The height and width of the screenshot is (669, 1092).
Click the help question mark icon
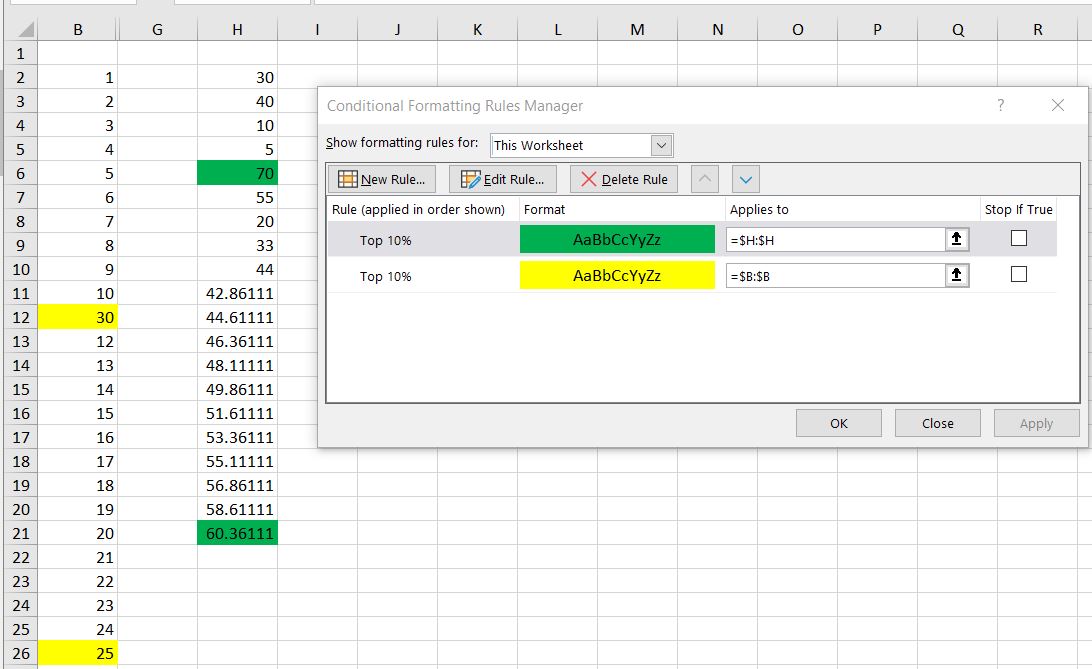click(1001, 105)
